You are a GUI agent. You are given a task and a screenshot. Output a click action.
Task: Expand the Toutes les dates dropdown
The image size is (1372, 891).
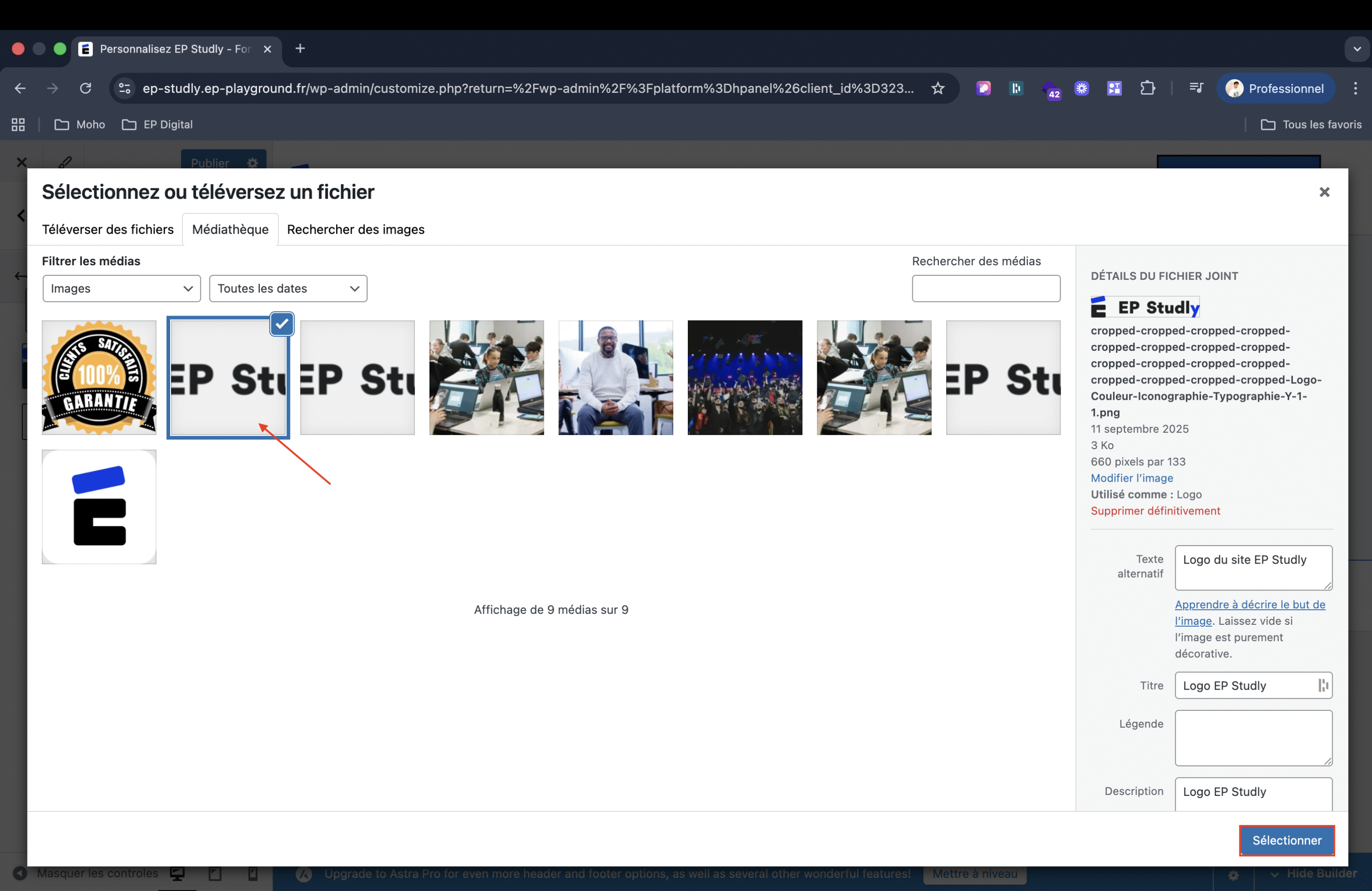point(288,288)
